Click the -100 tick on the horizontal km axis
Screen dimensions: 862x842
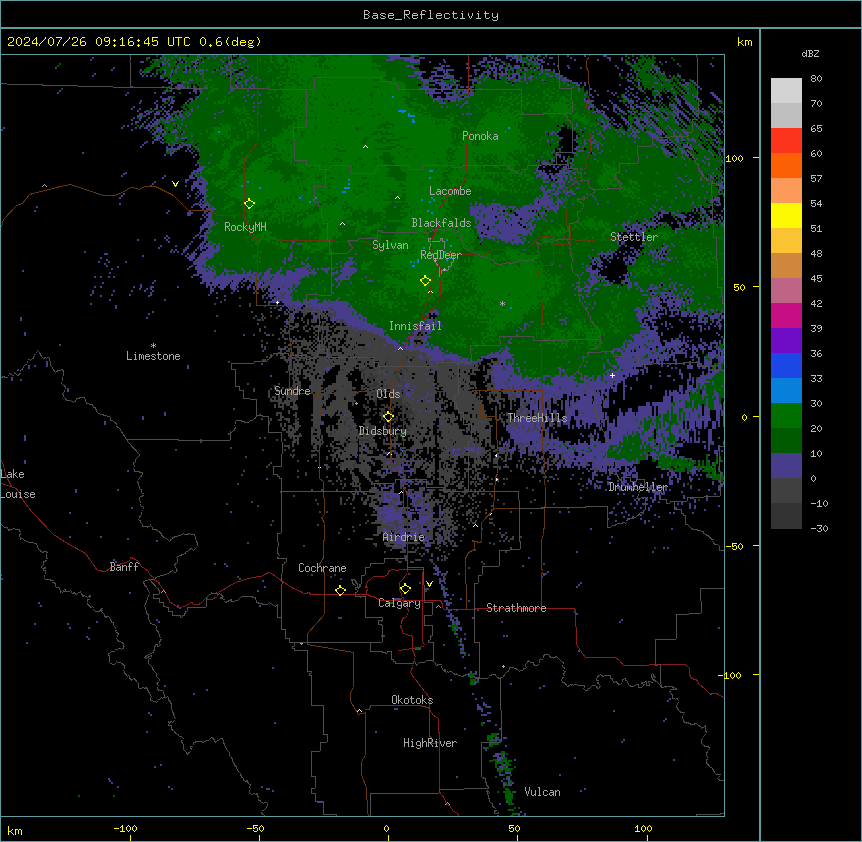click(125, 828)
